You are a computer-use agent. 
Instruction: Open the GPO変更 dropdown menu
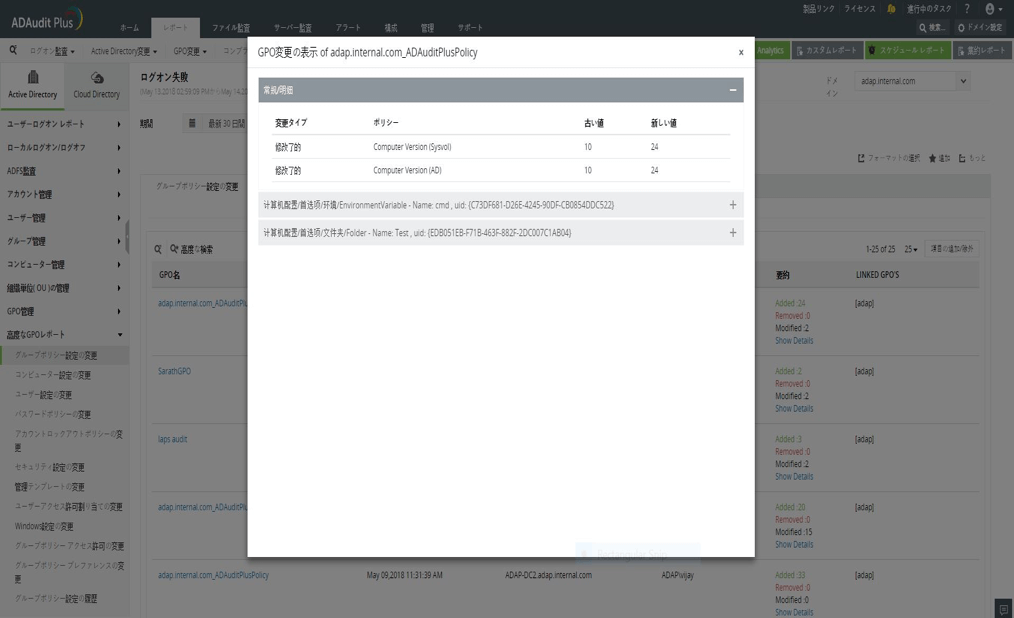(190, 51)
